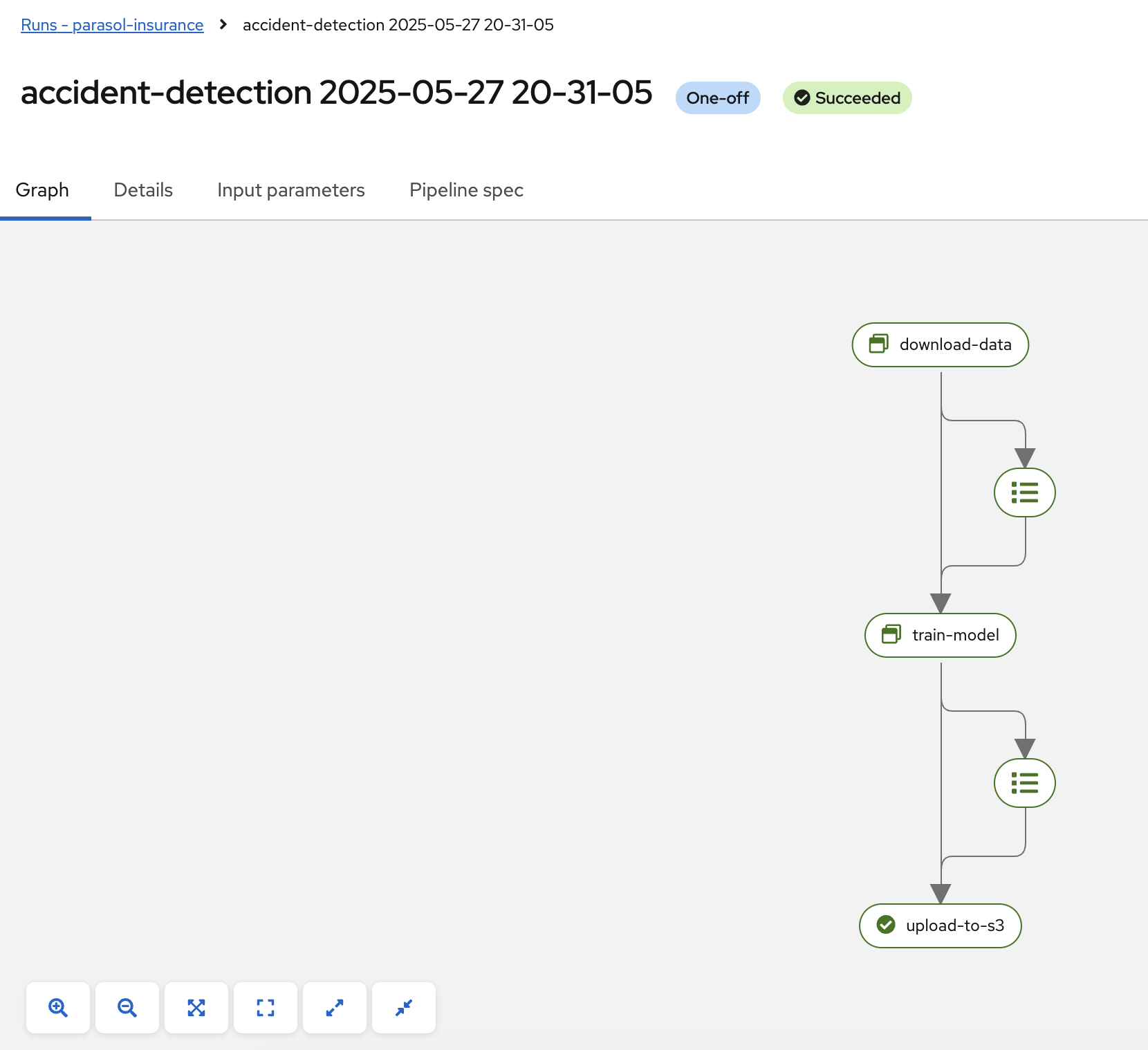Screen dimensions: 1148x1050
Task: Reset the graph view
Action: [x=266, y=1008]
